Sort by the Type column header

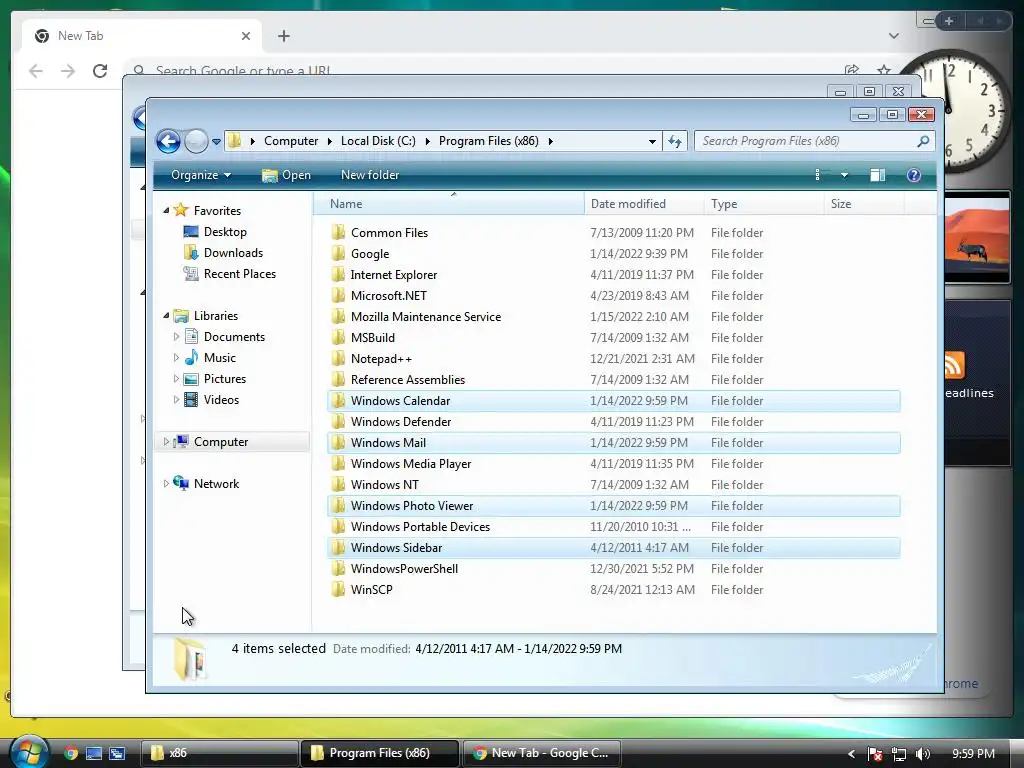point(764,204)
